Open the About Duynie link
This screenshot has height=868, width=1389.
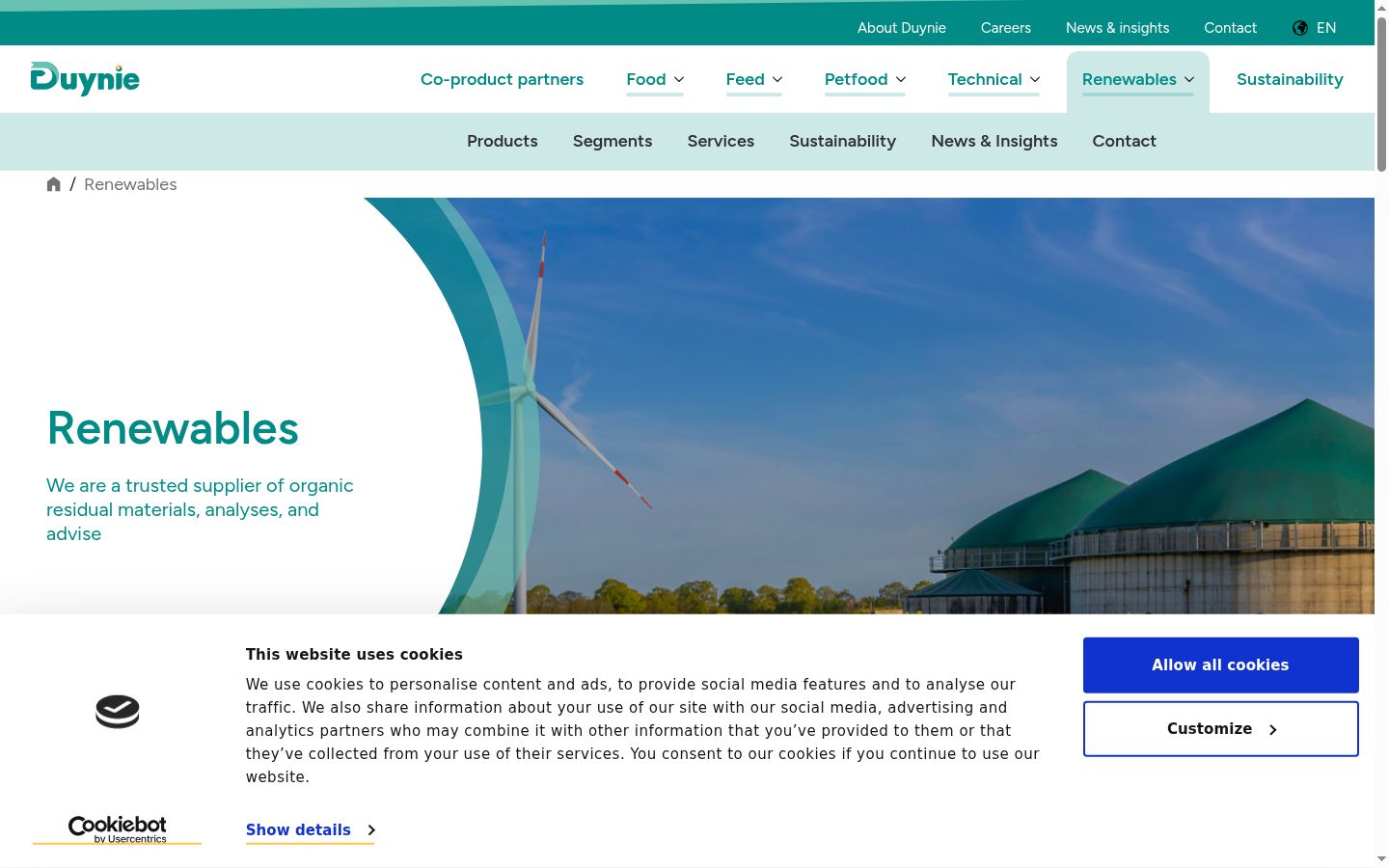point(902,28)
